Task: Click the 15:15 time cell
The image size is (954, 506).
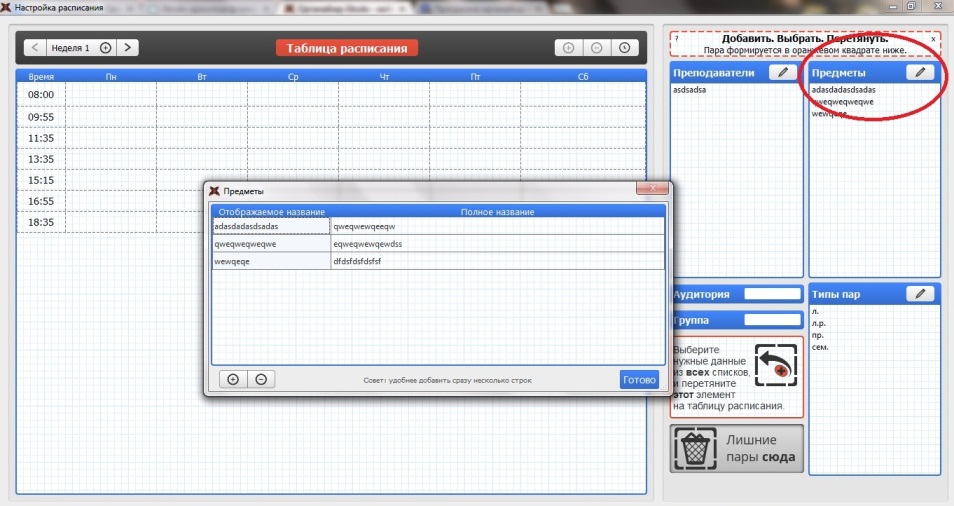Action: (41, 180)
